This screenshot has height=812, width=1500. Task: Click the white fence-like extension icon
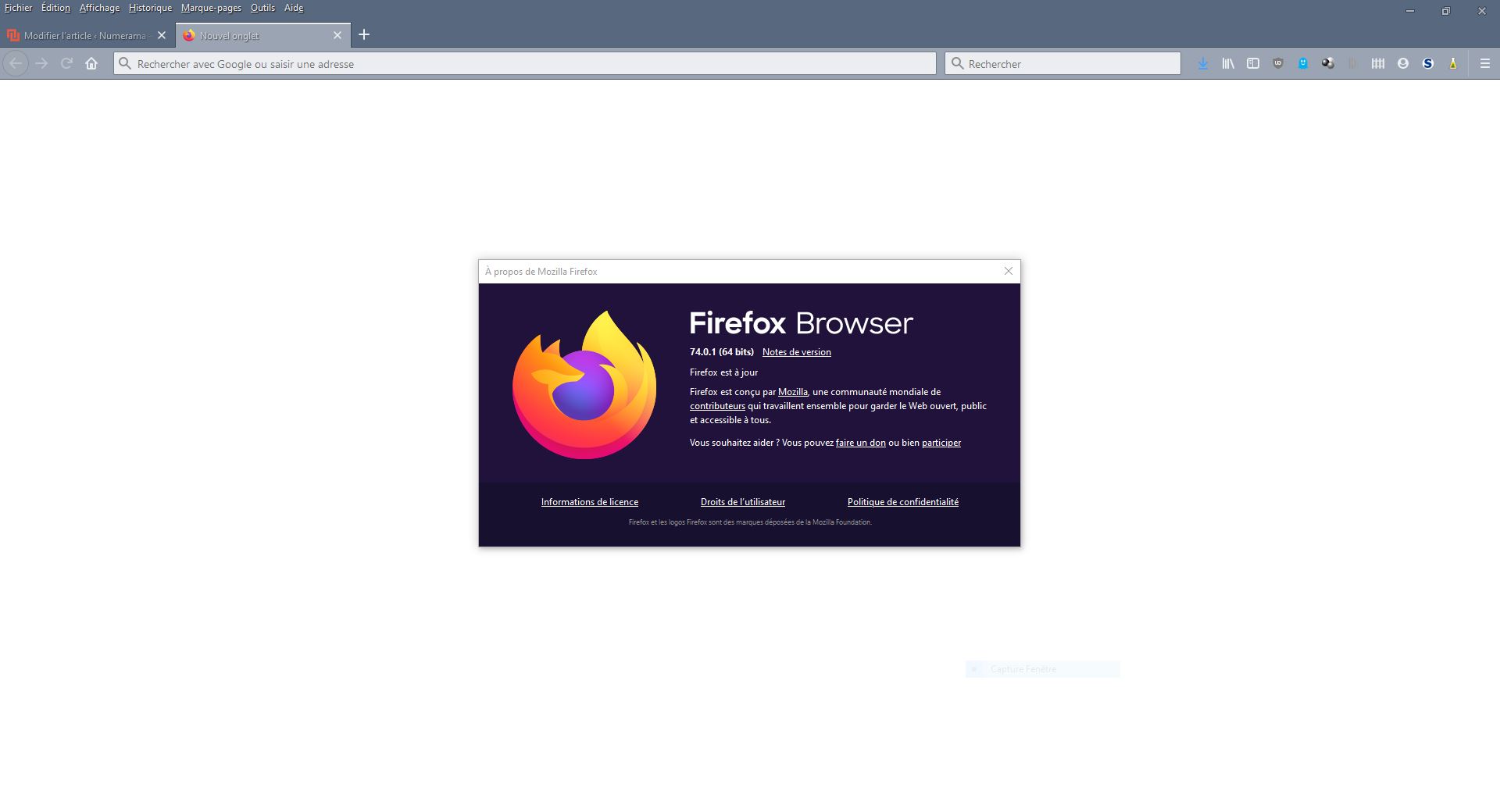pos(1378,64)
